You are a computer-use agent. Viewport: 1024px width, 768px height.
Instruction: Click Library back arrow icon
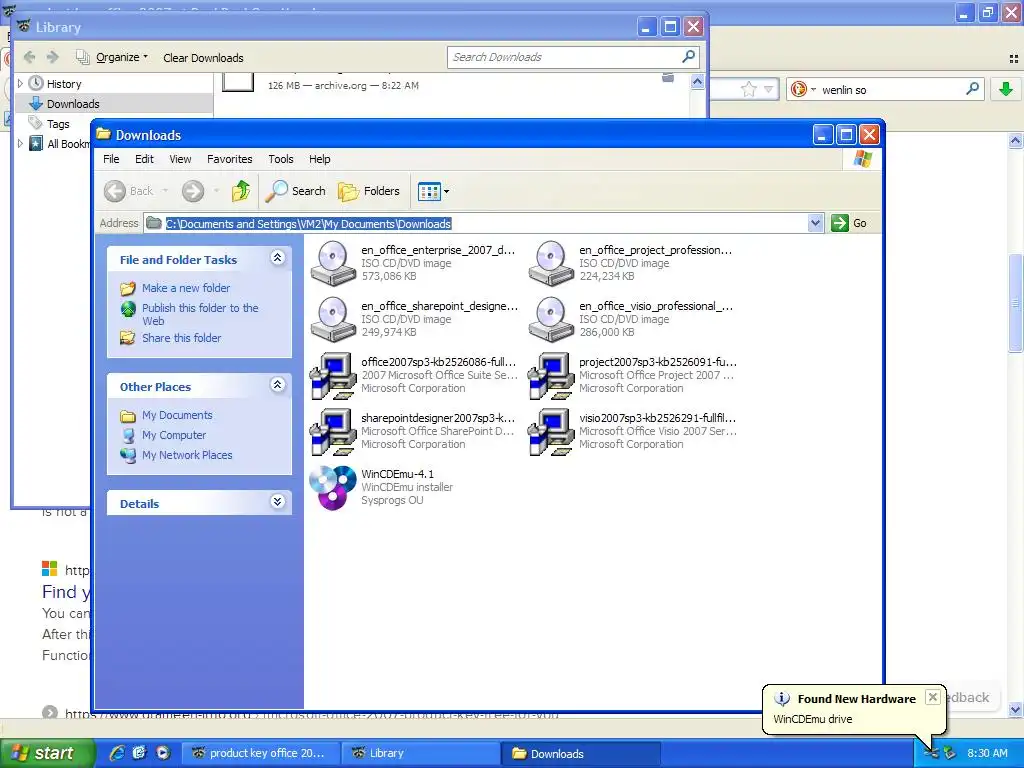(29, 57)
